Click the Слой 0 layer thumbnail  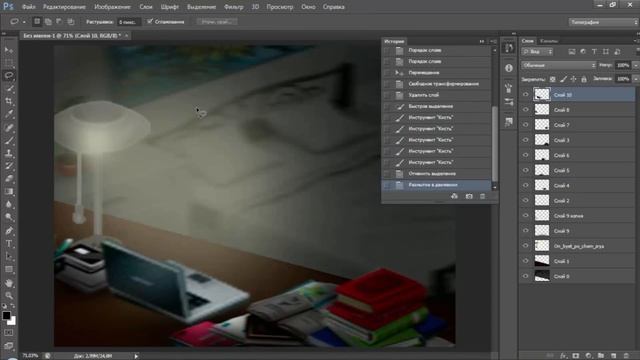[542, 276]
